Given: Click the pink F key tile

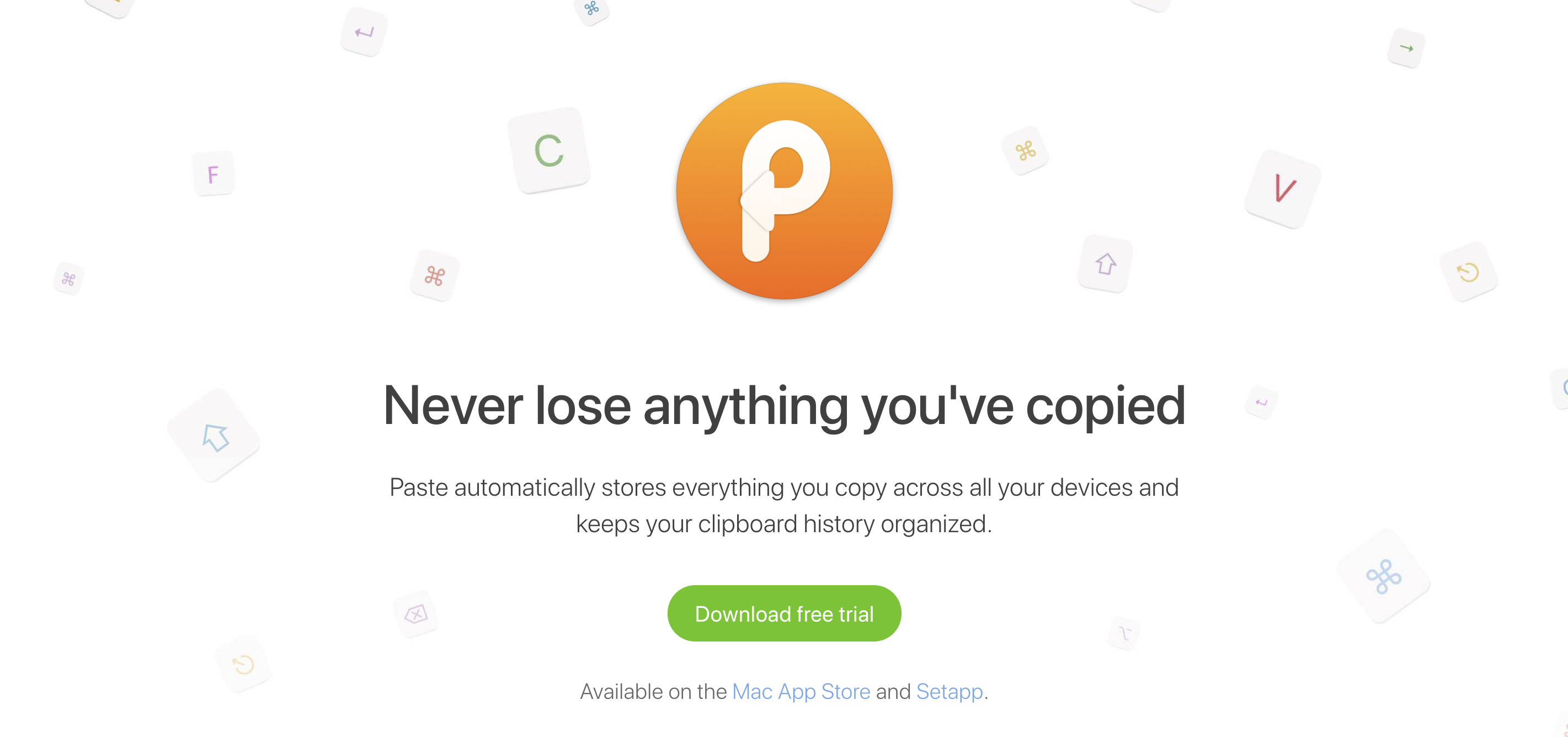Looking at the screenshot, I should [213, 173].
